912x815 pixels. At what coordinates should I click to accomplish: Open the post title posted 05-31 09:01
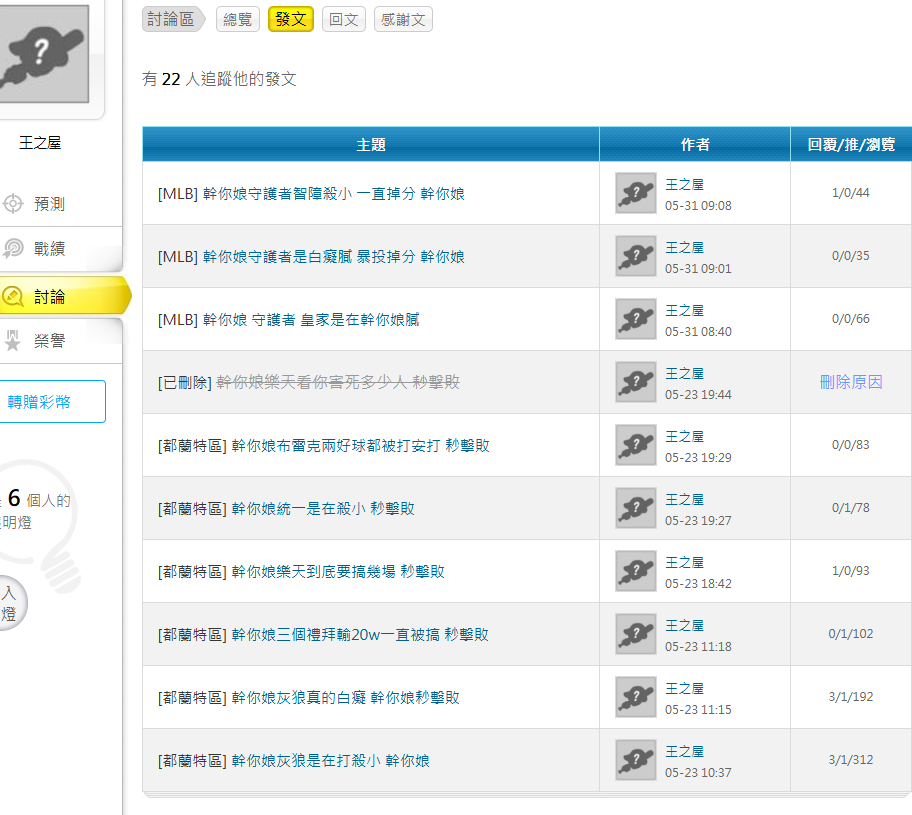click(333, 257)
